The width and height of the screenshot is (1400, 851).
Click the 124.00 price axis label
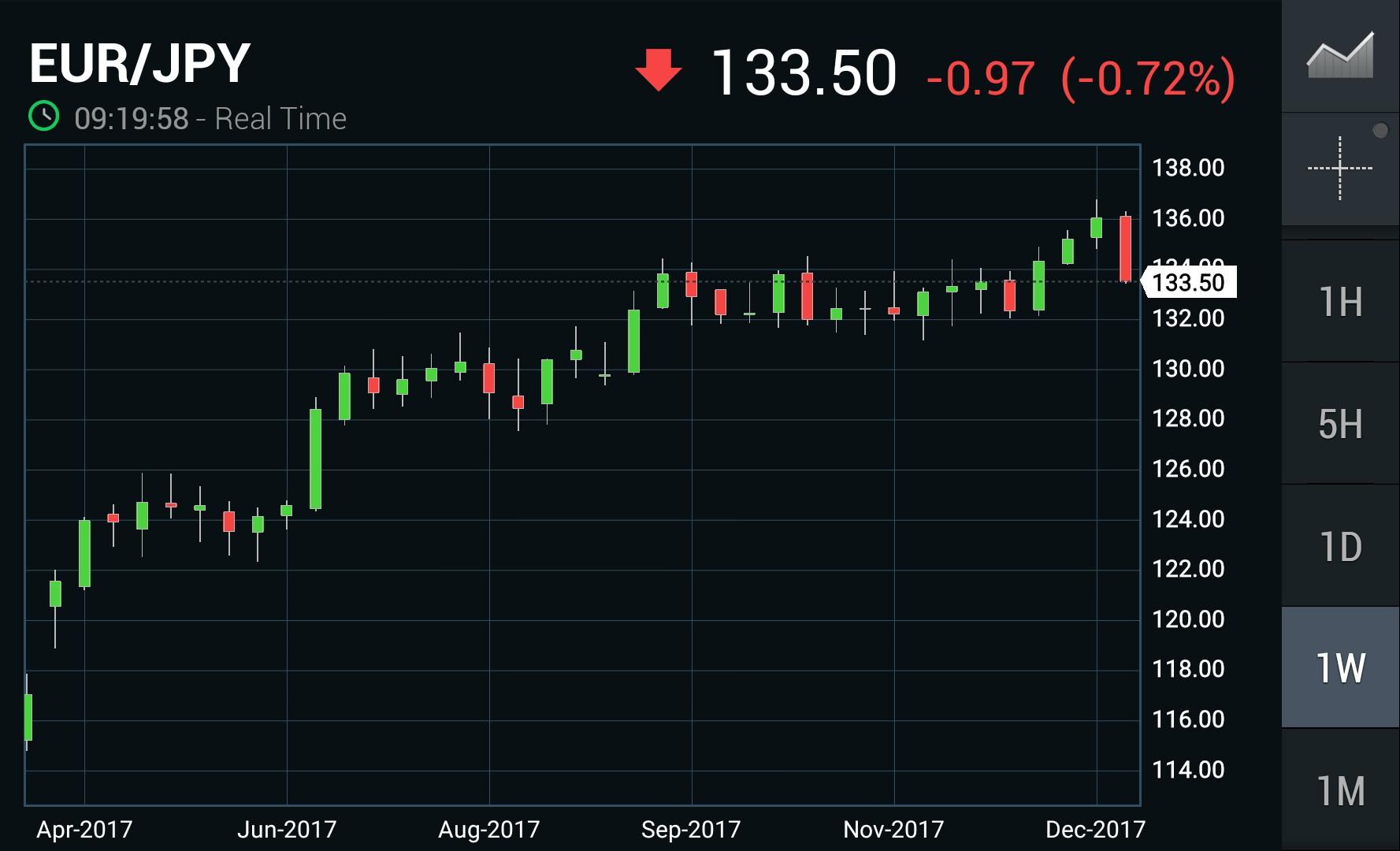click(x=1188, y=519)
